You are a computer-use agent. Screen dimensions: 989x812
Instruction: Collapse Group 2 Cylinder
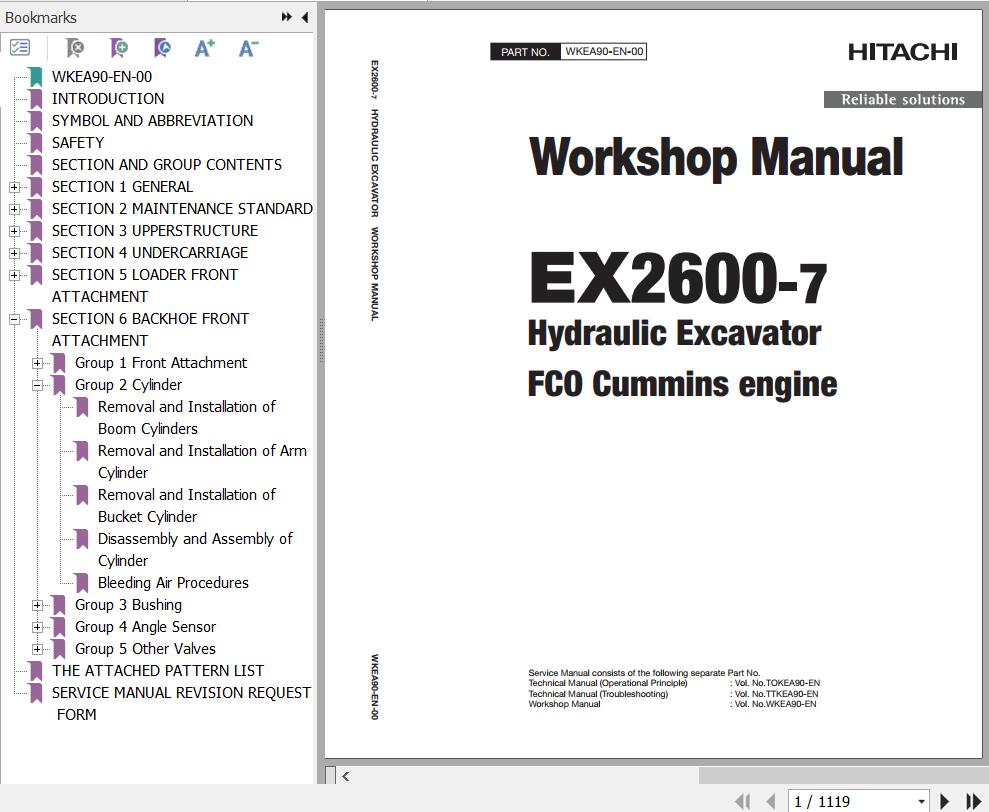(x=37, y=385)
